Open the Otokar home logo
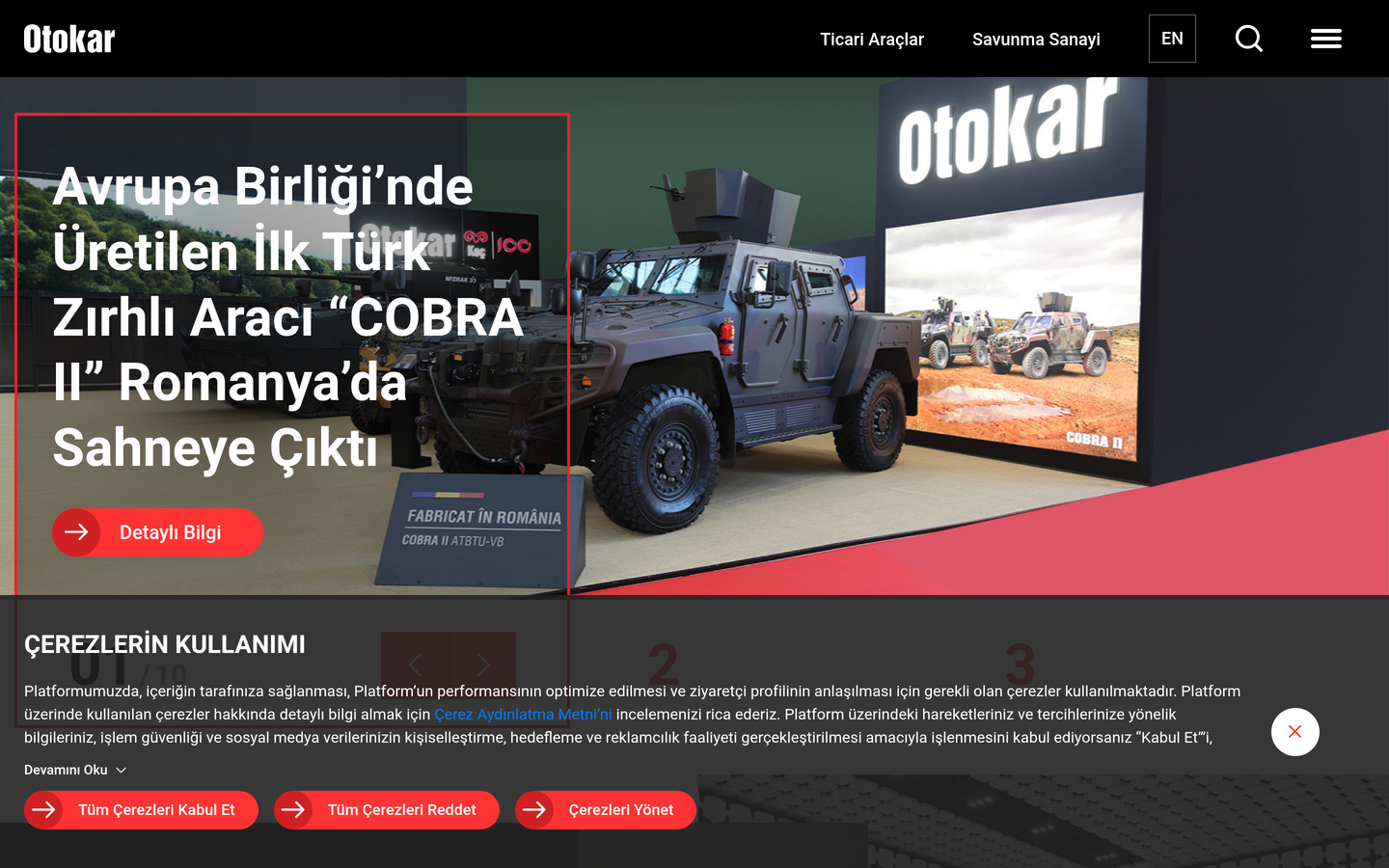The width and height of the screenshot is (1389, 868). (x=69, y=39)
